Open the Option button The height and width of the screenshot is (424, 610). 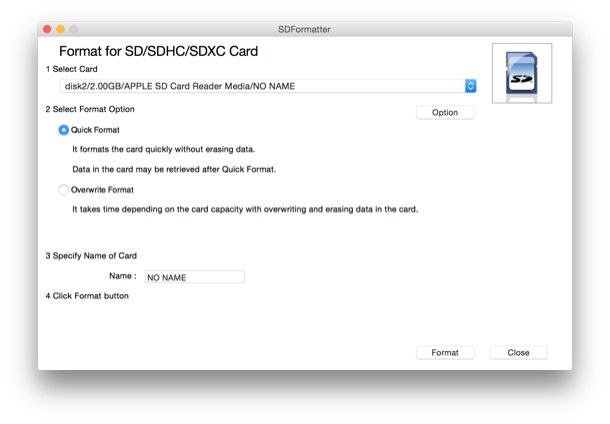click(445, 112)
